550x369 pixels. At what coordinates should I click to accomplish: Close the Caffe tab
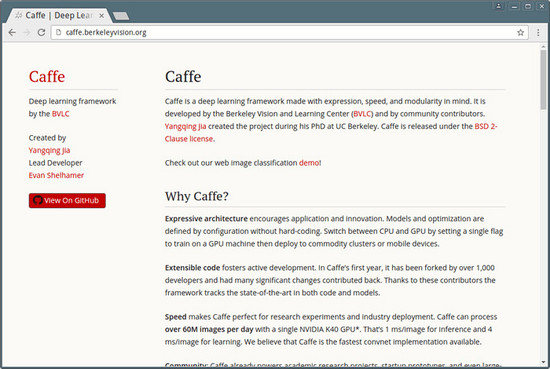click(x=101, y=15)
